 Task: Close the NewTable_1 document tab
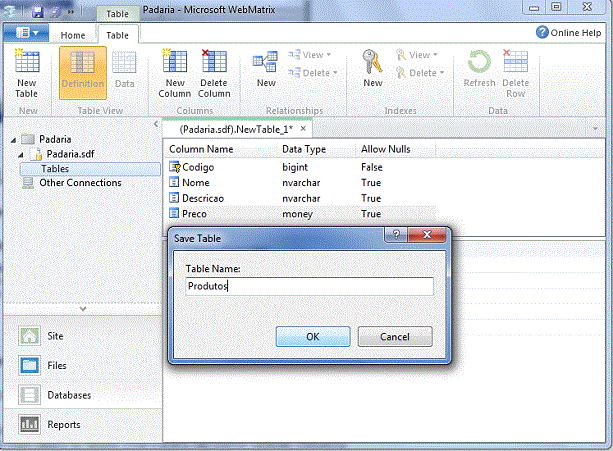tap(303, 129)
